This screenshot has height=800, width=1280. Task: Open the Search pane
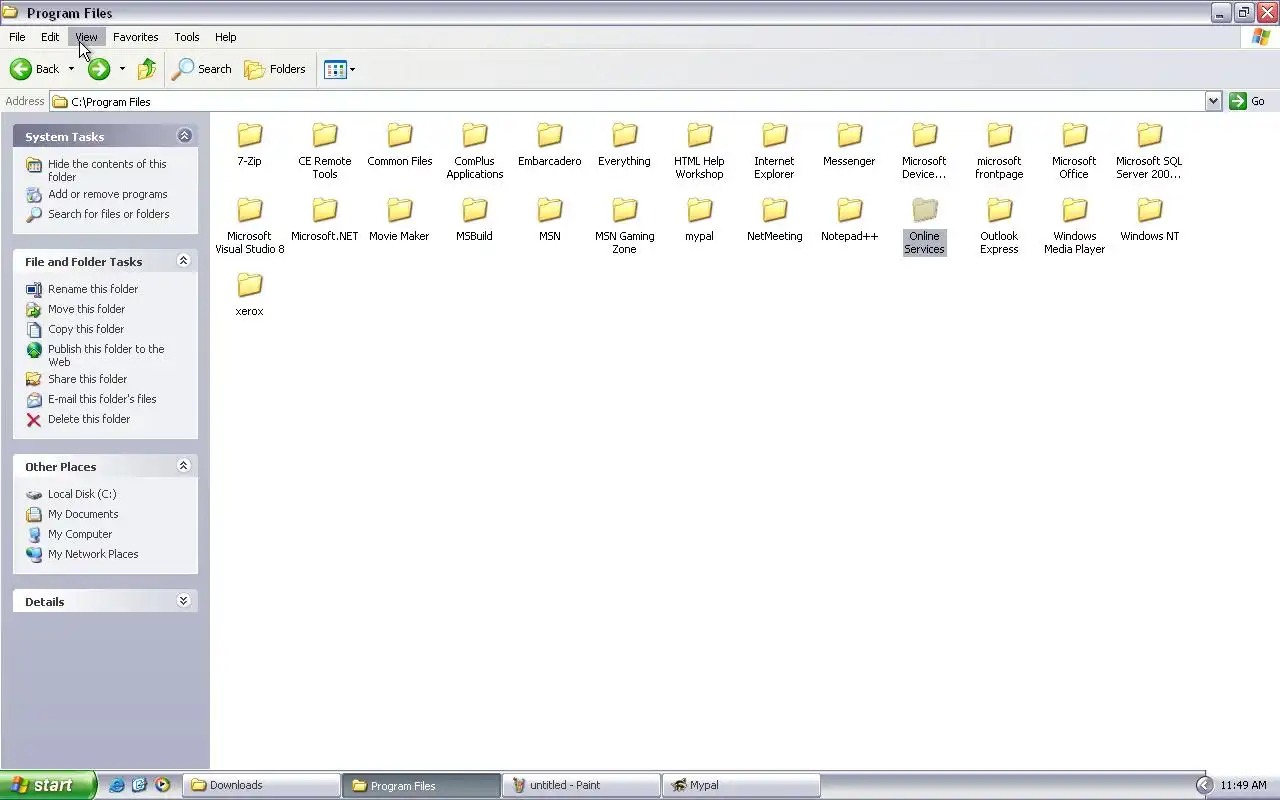(x=202, y=69)
